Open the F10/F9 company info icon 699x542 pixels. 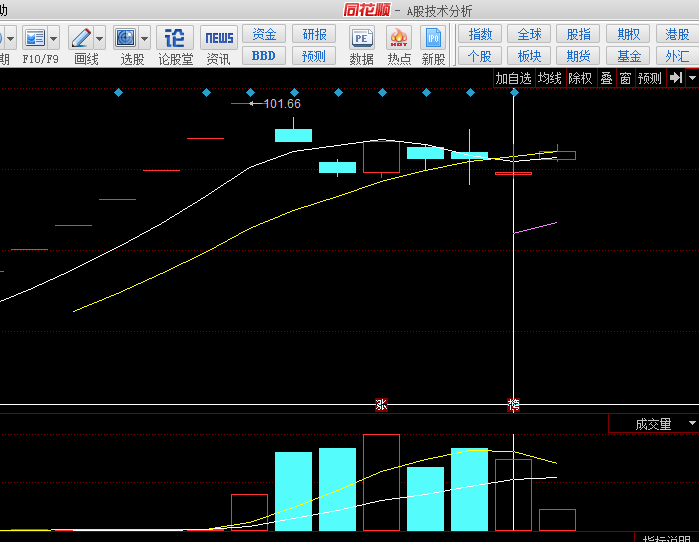(x=35, y=39)
